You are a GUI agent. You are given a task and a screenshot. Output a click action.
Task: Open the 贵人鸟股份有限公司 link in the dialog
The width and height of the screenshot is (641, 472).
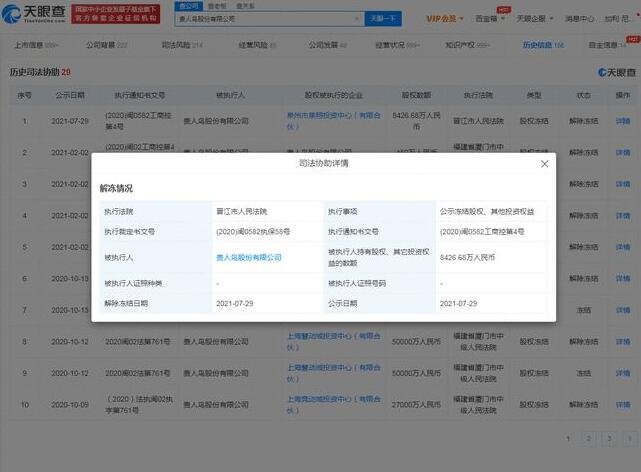(x=249, y=257)
